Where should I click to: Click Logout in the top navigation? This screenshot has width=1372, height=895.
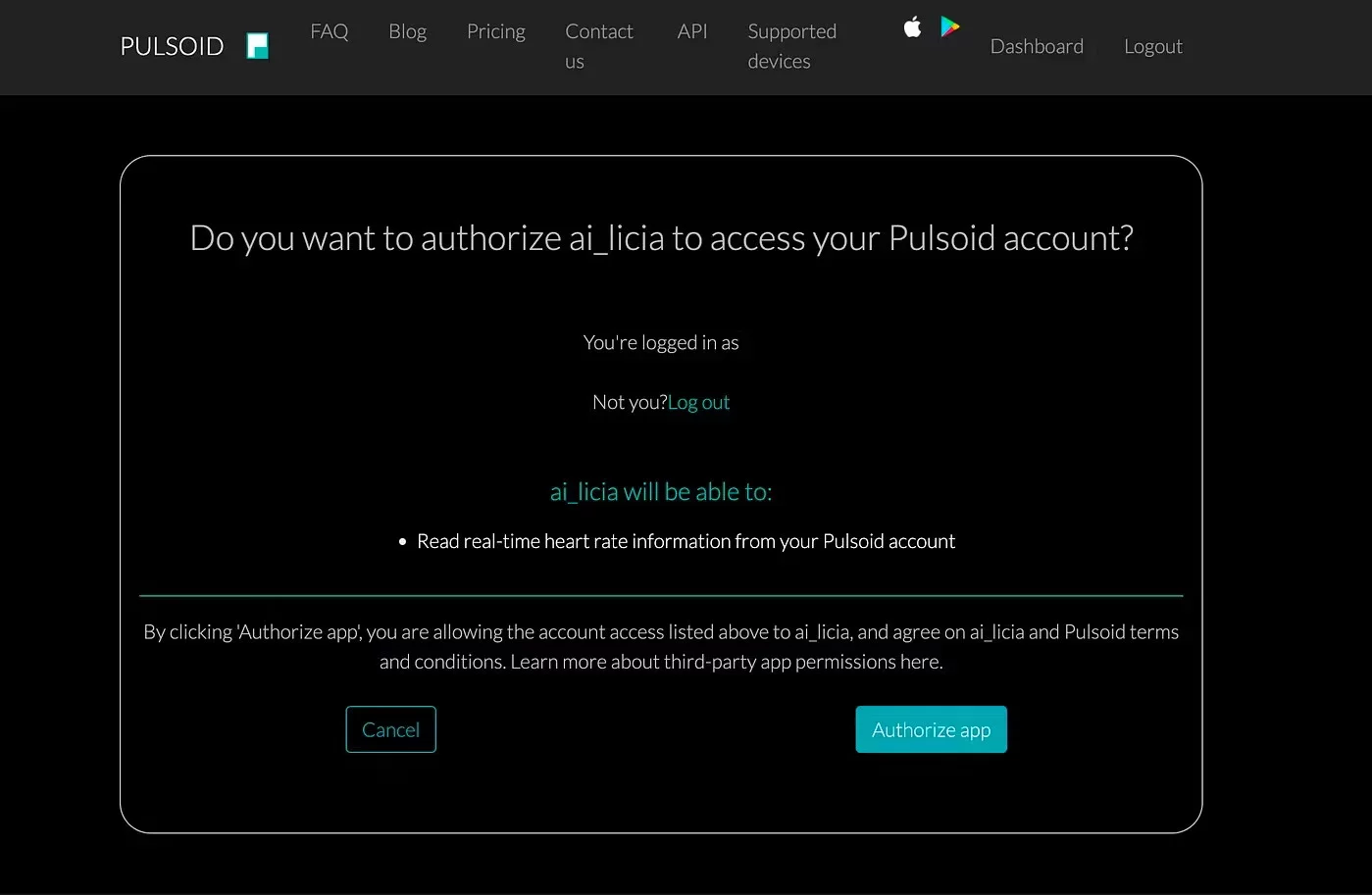pyautogui.click(x=1152, y=46)
